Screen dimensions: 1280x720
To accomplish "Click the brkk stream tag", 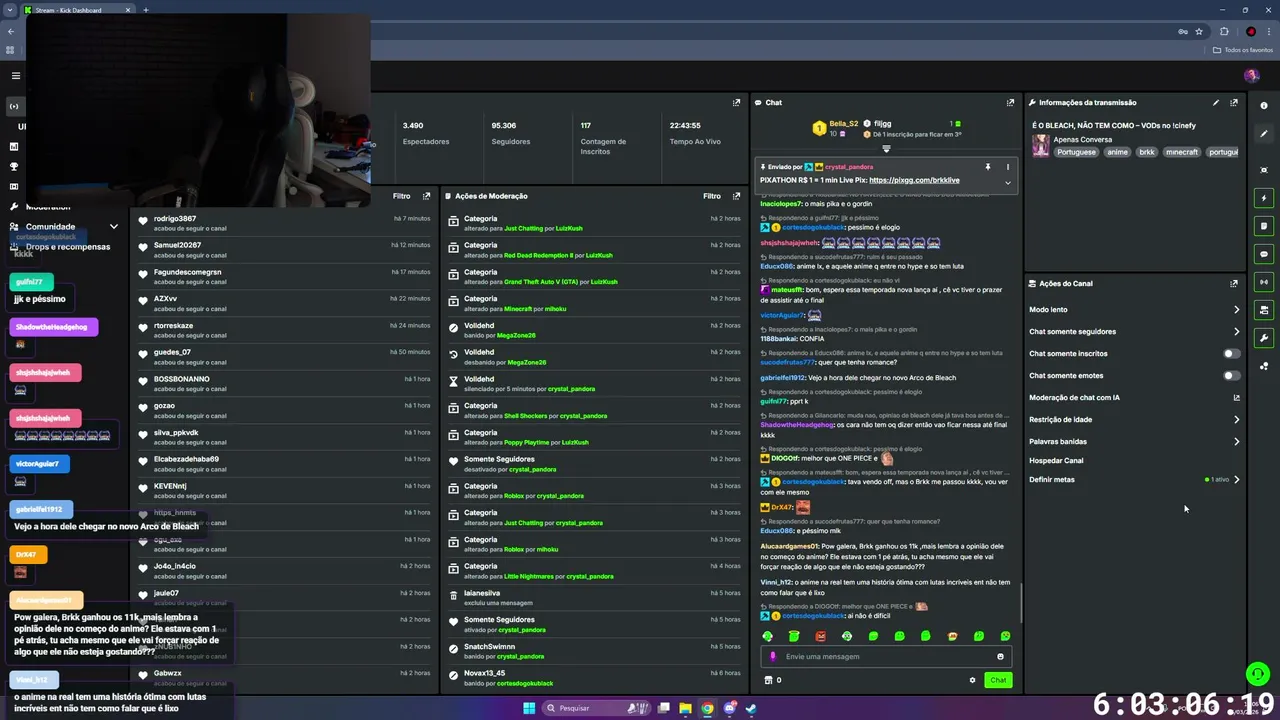I will (1146, 152).
